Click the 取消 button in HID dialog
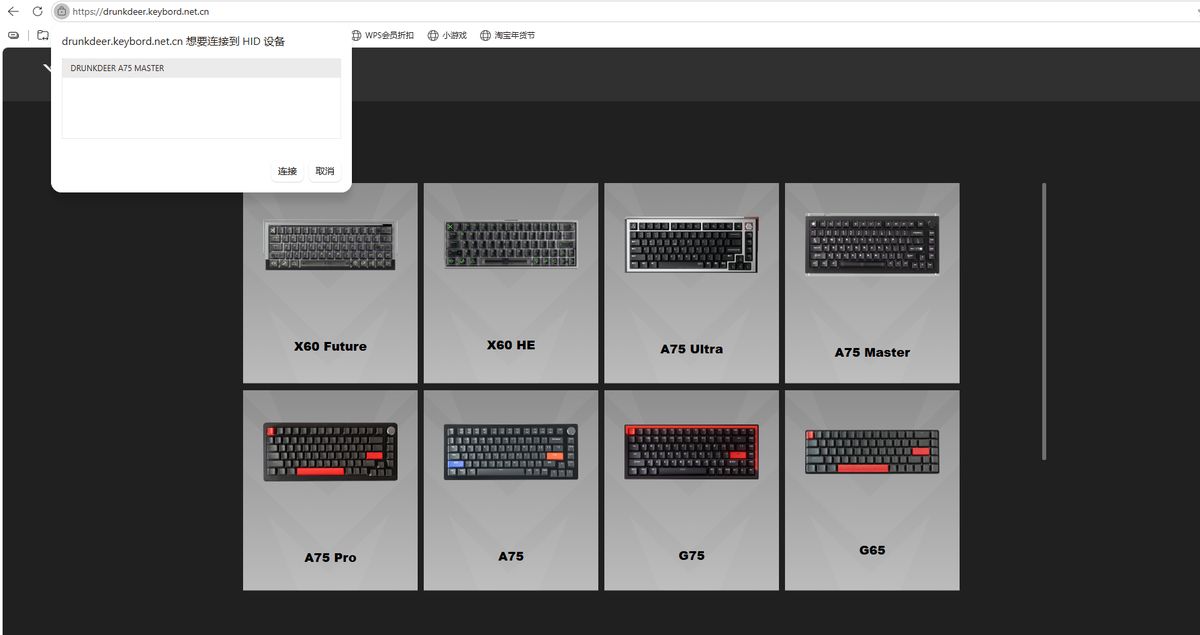Image resolution: width=1200 pixels, height=635 pixels. [x=325, y=171]
